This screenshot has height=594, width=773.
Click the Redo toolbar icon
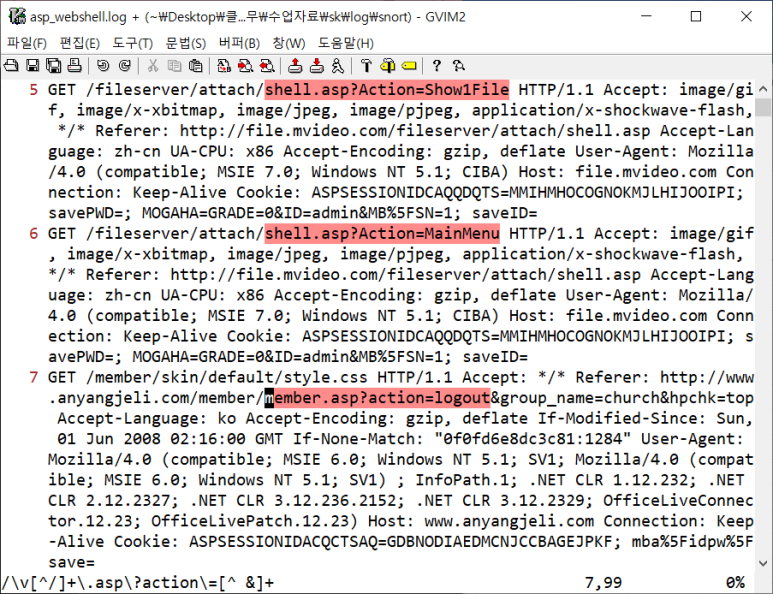124,66
